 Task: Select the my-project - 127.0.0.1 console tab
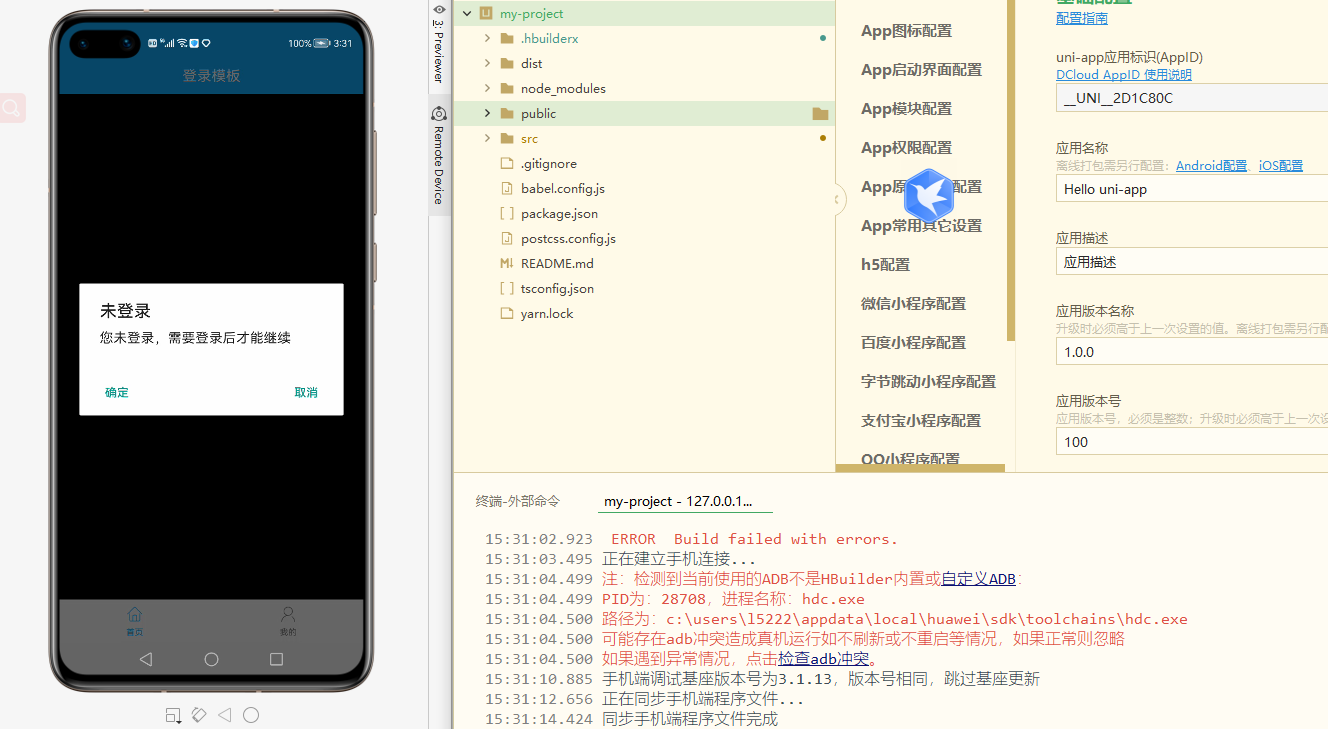pos(678,501)
